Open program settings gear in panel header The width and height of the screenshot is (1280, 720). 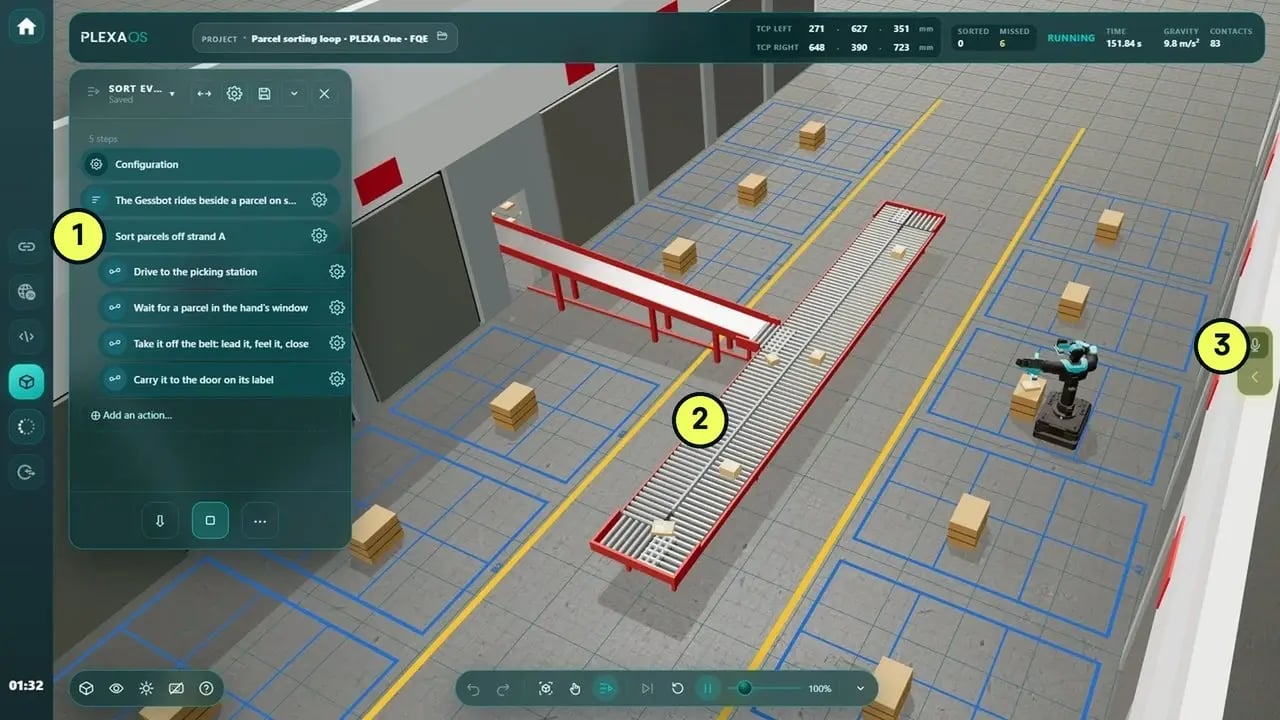234,93
